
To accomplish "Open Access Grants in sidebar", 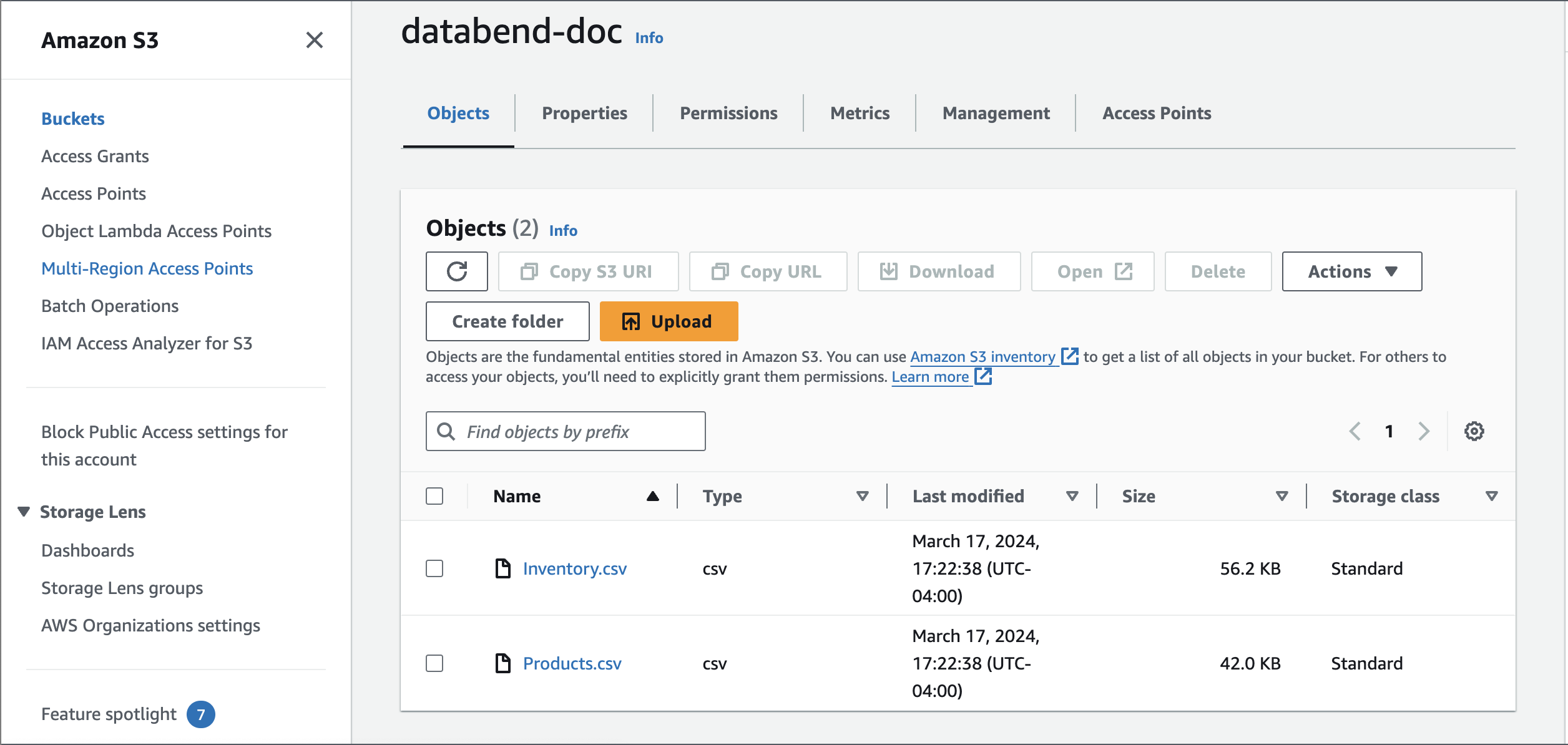I will (95, 156).
